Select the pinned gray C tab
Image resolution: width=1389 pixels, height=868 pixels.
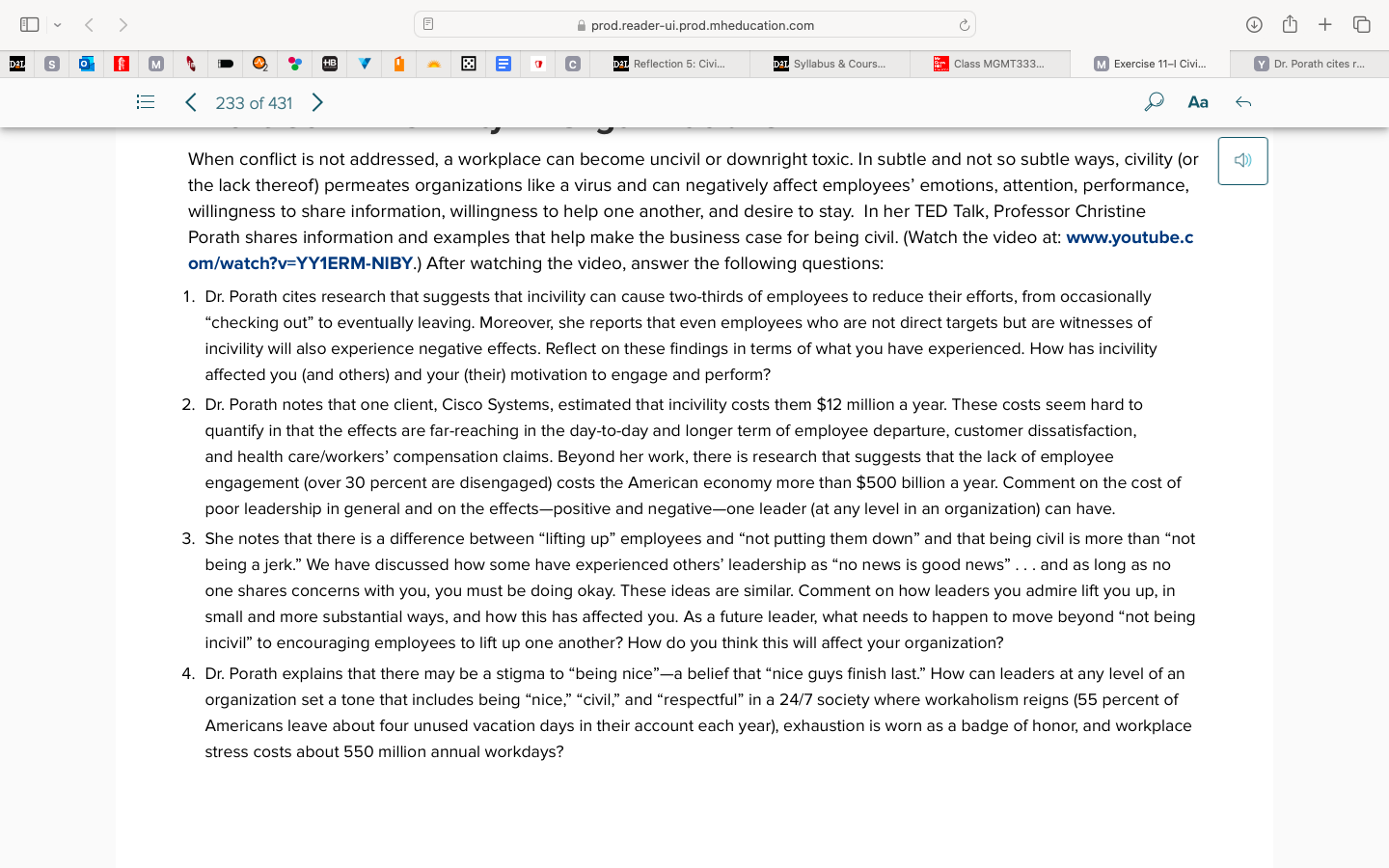coord(573,64)
